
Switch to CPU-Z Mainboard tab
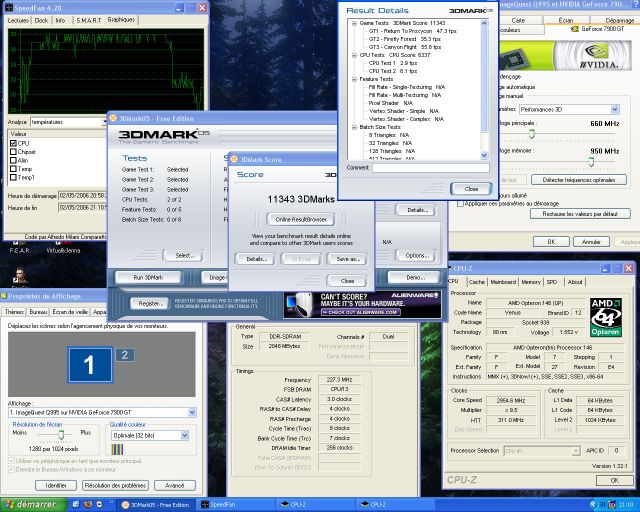[503, 282]
